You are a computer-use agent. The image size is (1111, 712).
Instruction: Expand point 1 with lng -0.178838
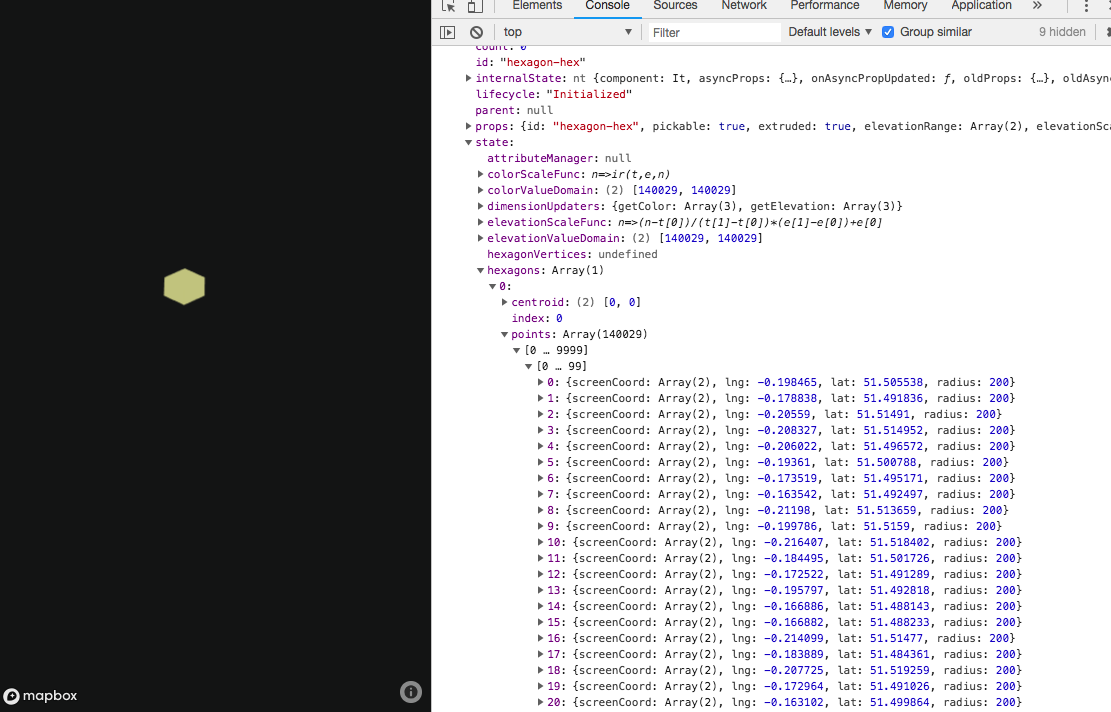[541, 398]
